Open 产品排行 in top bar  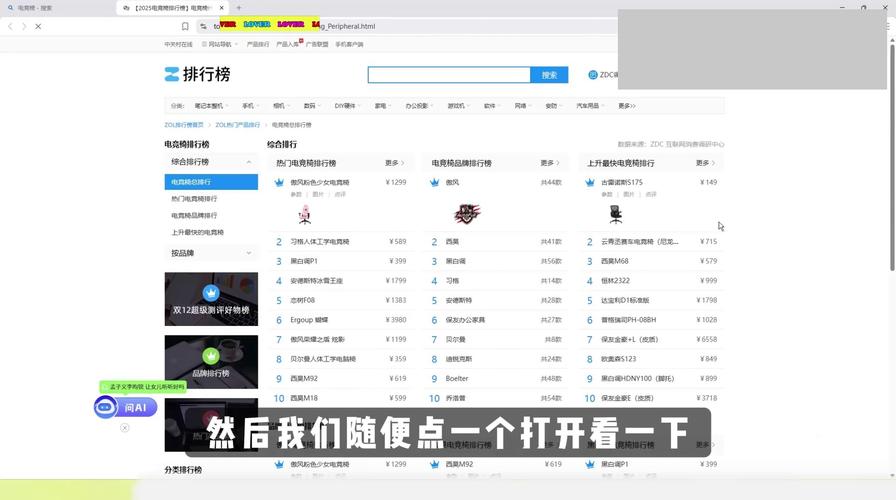258,44
